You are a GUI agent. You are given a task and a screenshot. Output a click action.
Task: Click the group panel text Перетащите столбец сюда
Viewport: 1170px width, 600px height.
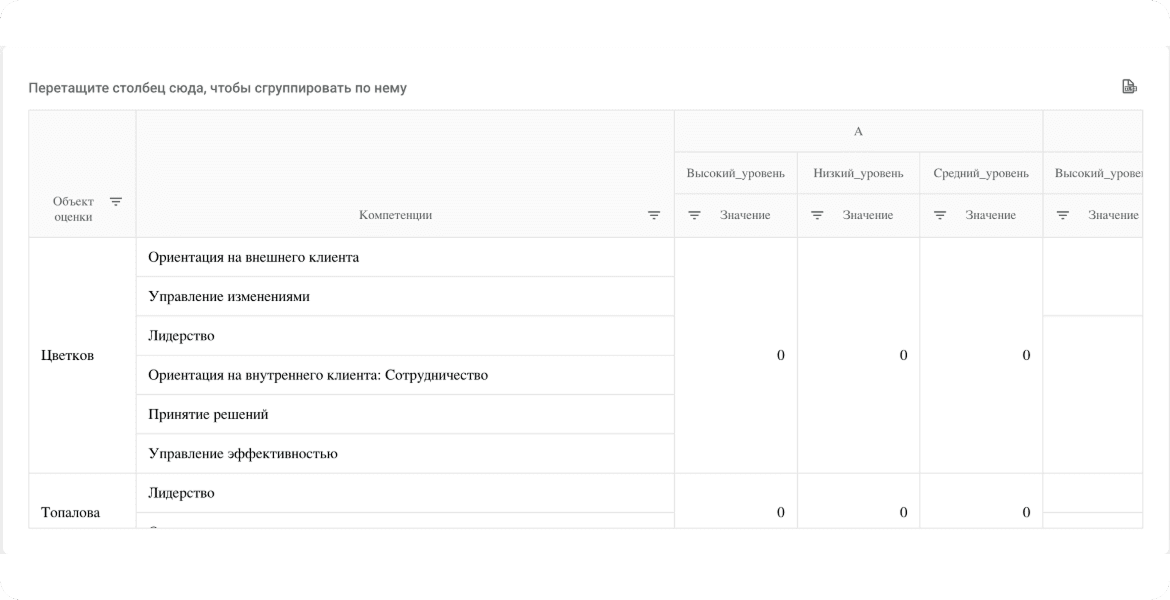pos(217,88)
